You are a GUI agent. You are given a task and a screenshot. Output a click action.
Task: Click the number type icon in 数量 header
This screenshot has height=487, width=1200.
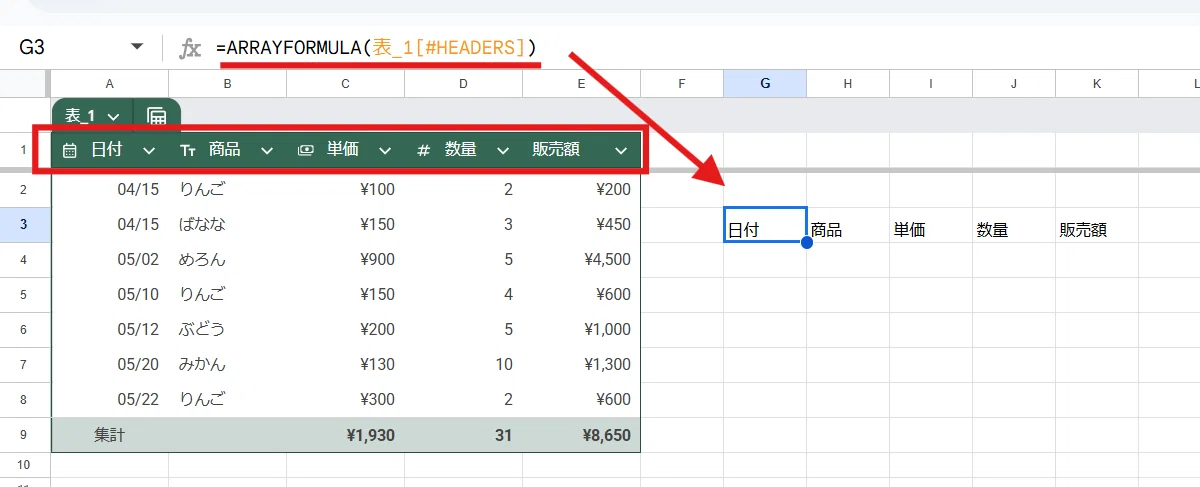coord(424,150)
